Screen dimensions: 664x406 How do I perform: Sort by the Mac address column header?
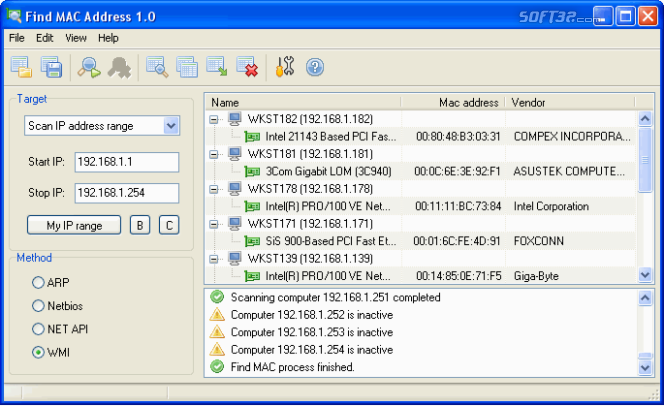(x=453, y=102)
